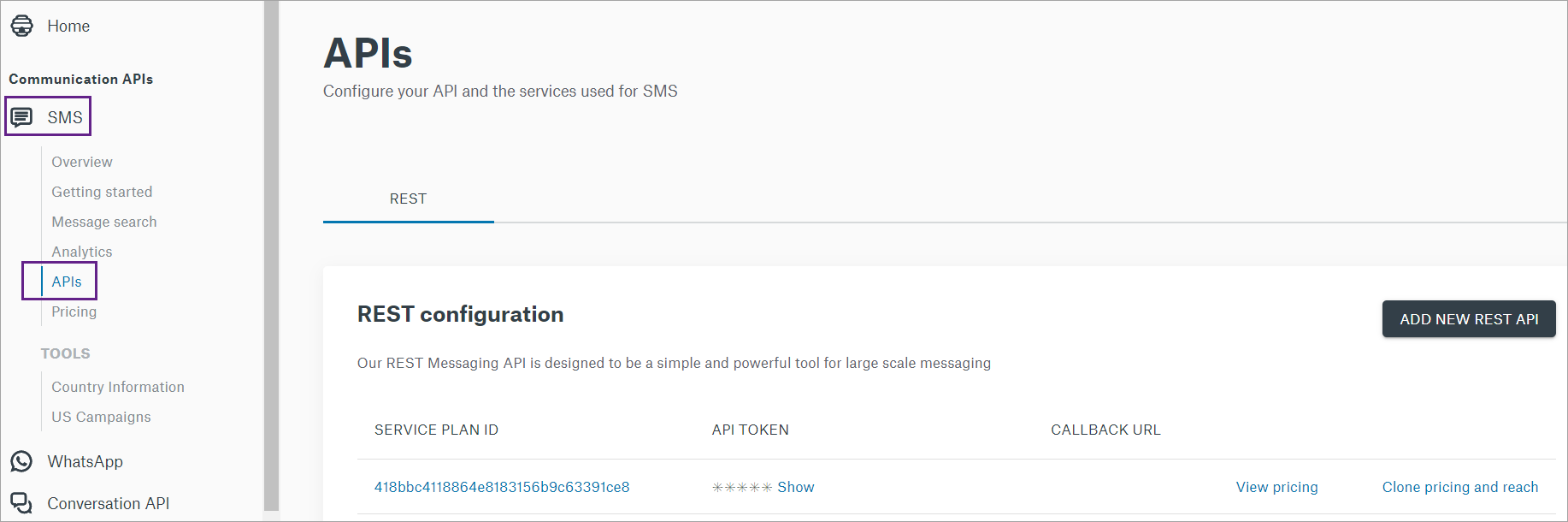The image size is (1568, 522).
Task: Click the Home dashboard icon
Action: 22,26
